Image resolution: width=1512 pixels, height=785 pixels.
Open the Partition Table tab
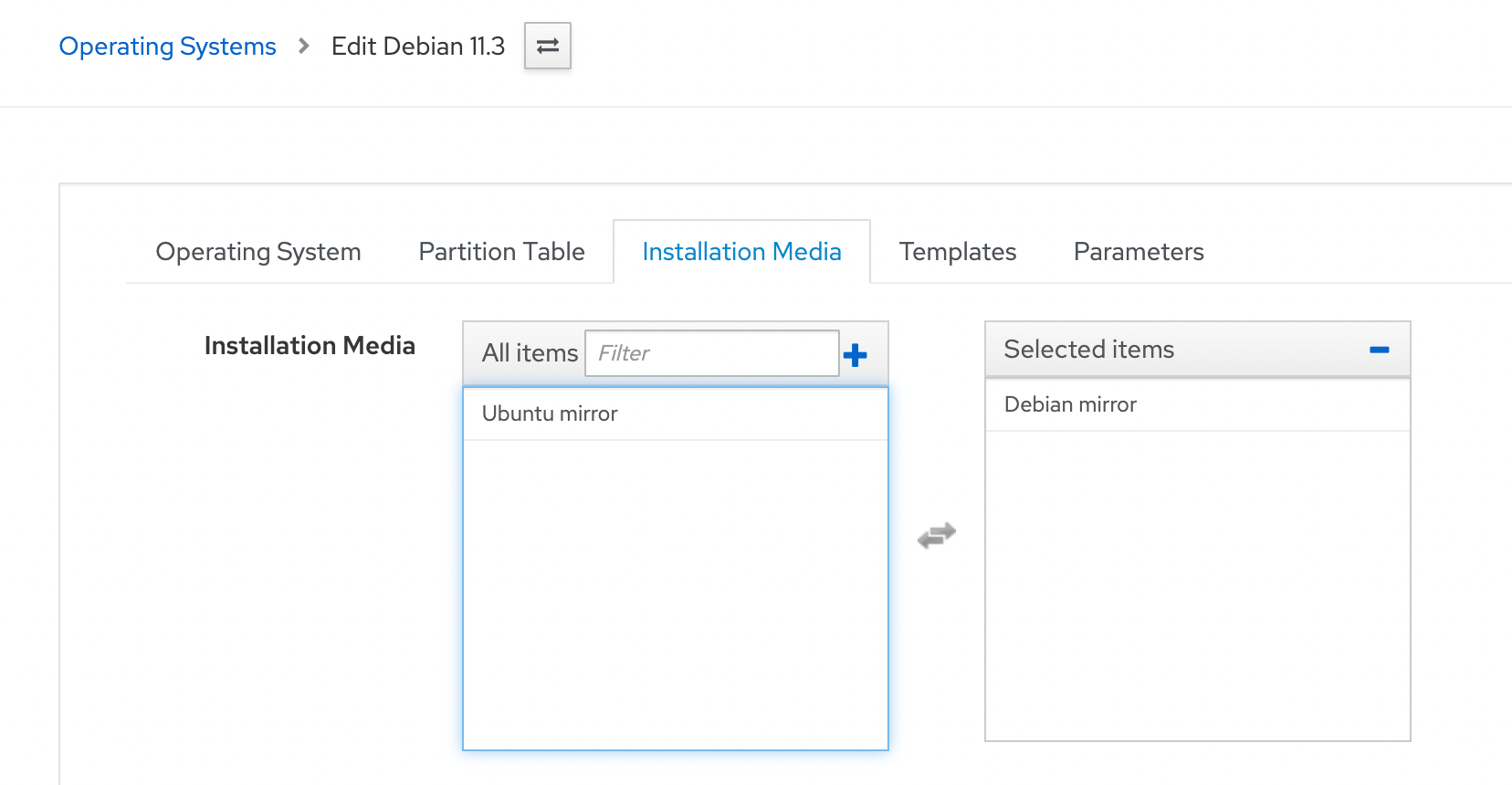(501, 252)
